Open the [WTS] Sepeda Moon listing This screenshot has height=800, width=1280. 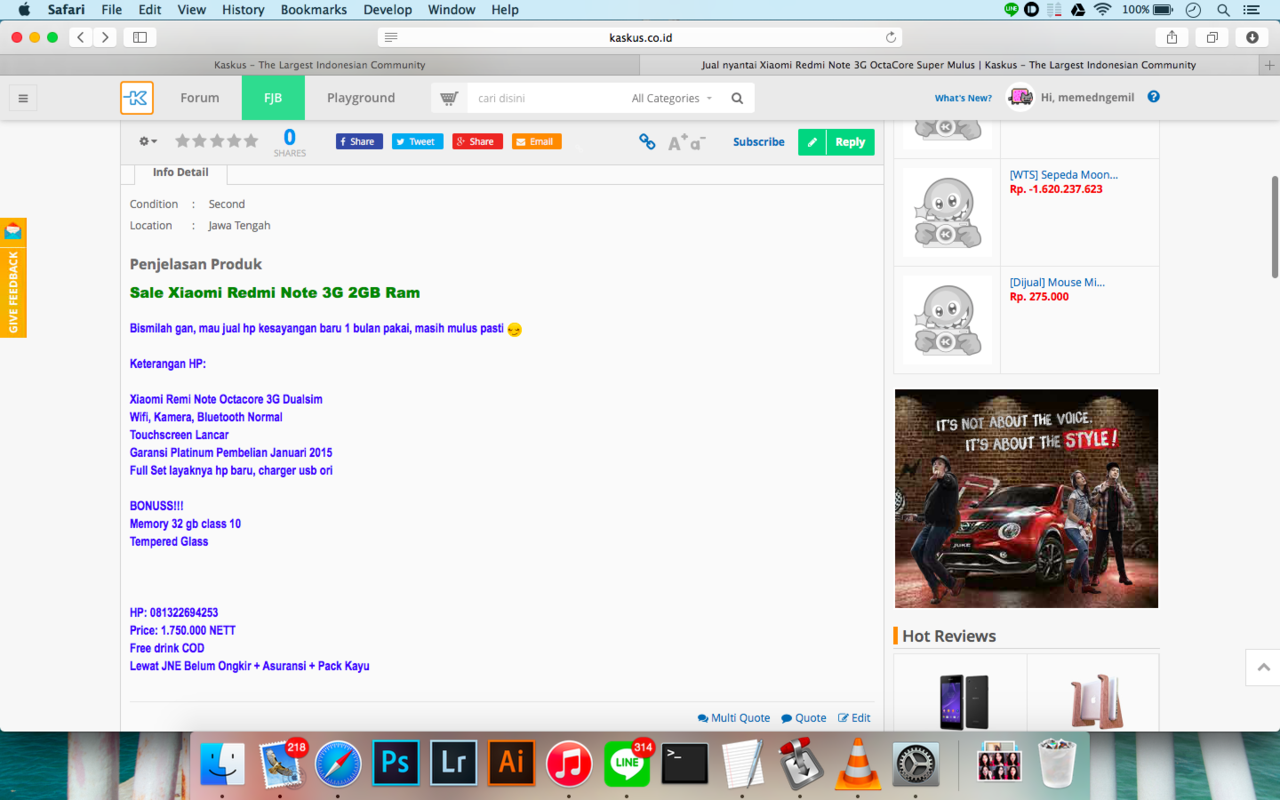(1064, 175)
